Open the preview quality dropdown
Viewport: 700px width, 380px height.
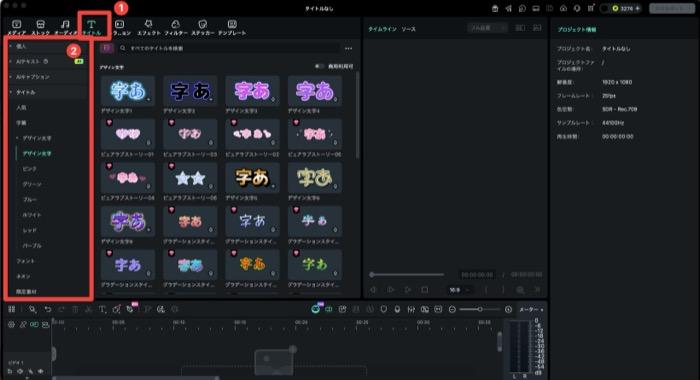tap(487, 28)
